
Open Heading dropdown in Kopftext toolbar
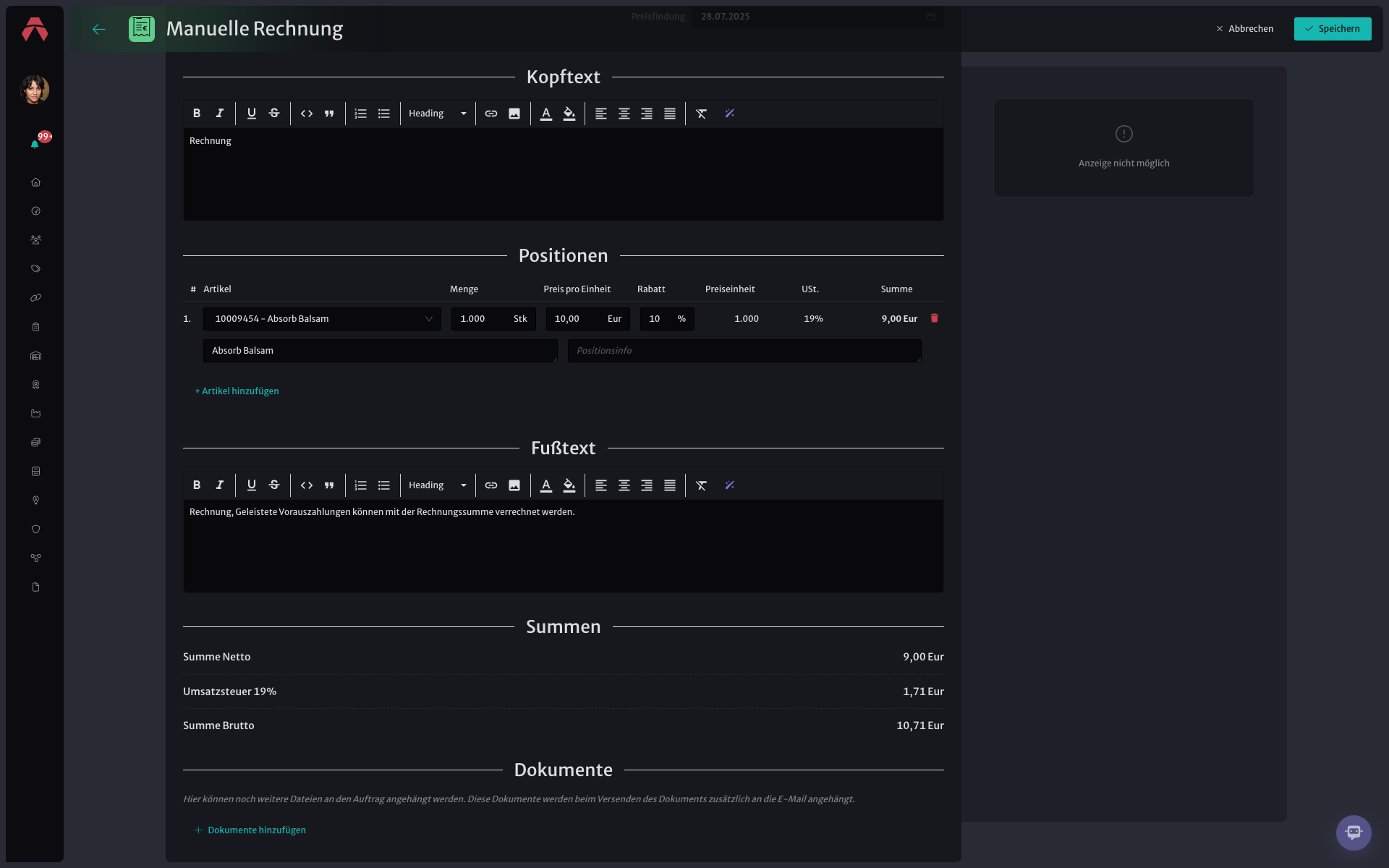coord(438,114)
